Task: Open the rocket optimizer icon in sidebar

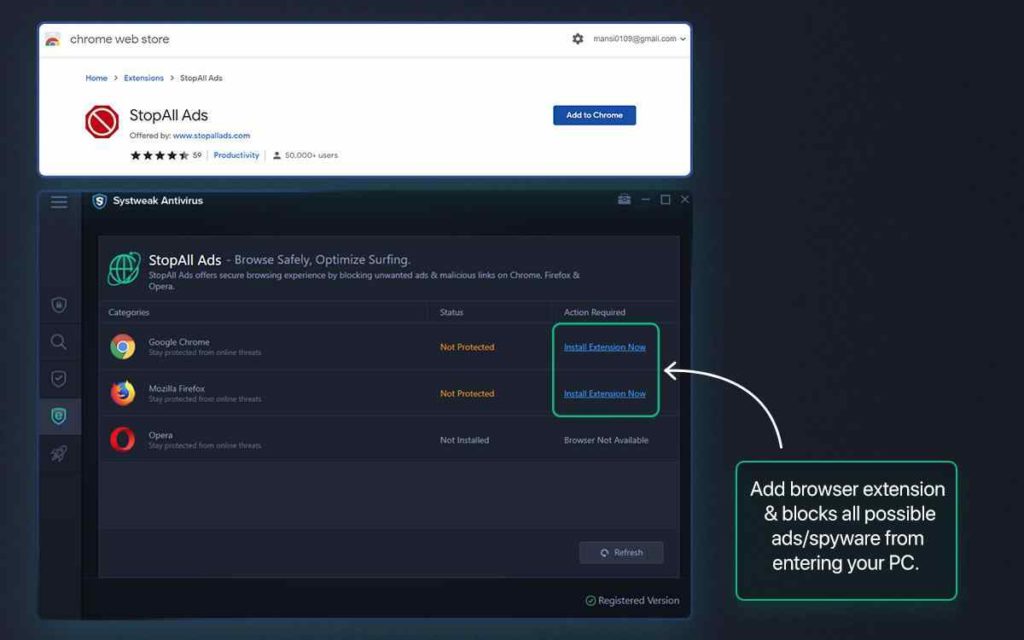Action: click(x=59, y=454)
